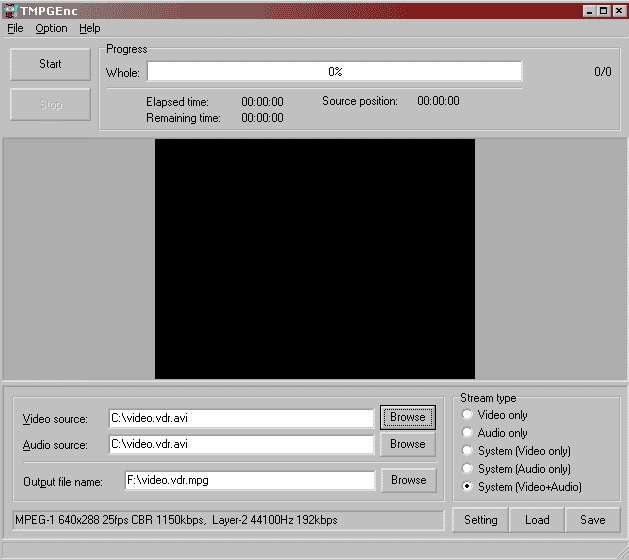Browse for the Audio source file
The height and width of the screenshot is (560, 629).
[408, 444]
